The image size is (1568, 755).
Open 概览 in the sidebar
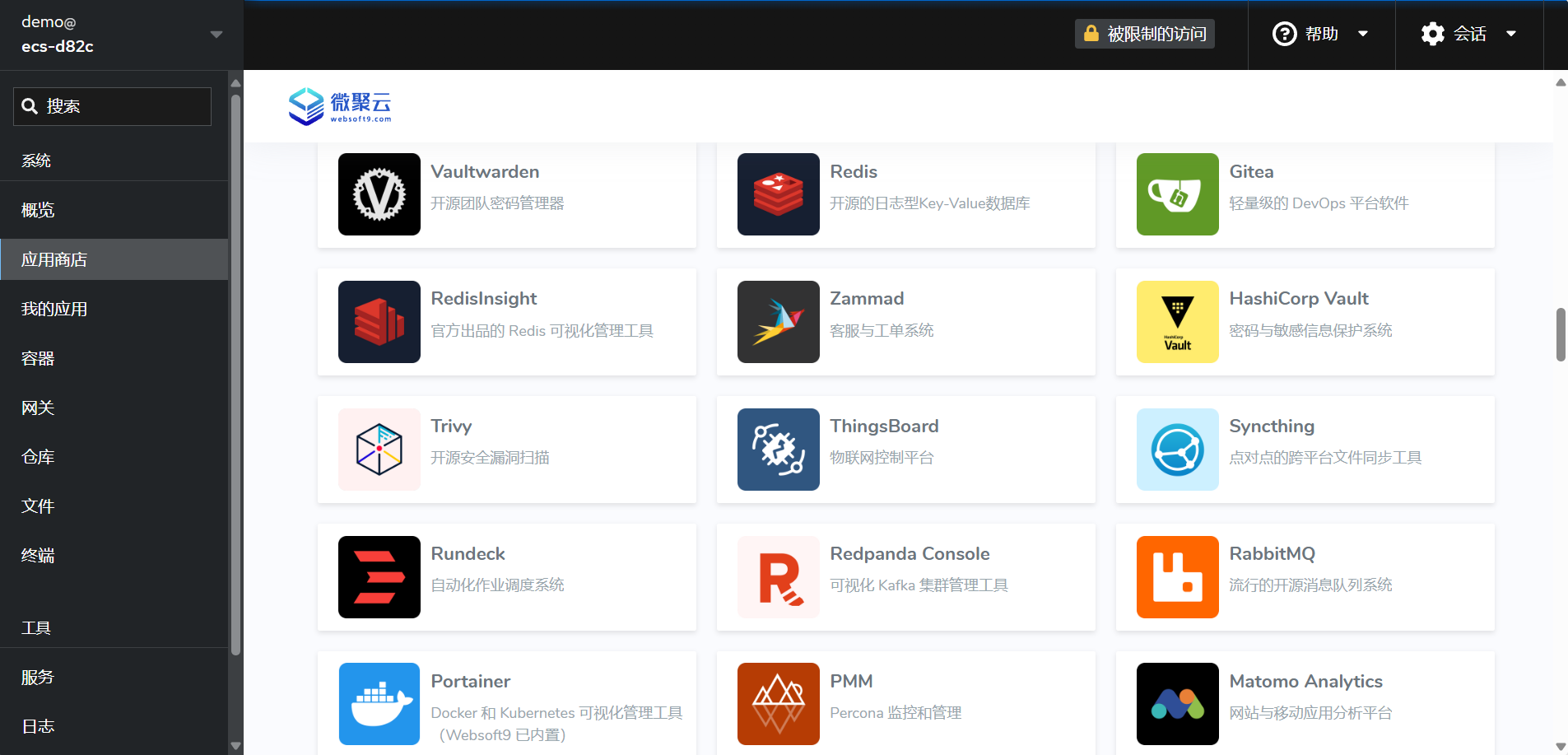114,210
